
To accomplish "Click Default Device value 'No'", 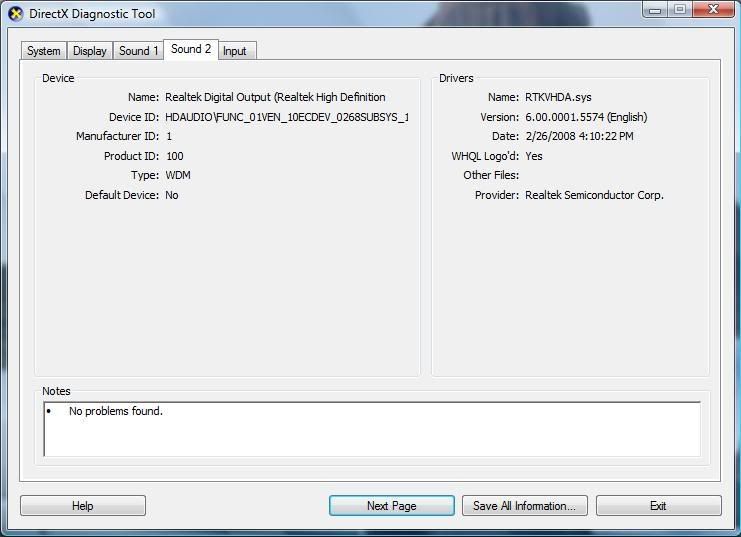I will 172,195.
